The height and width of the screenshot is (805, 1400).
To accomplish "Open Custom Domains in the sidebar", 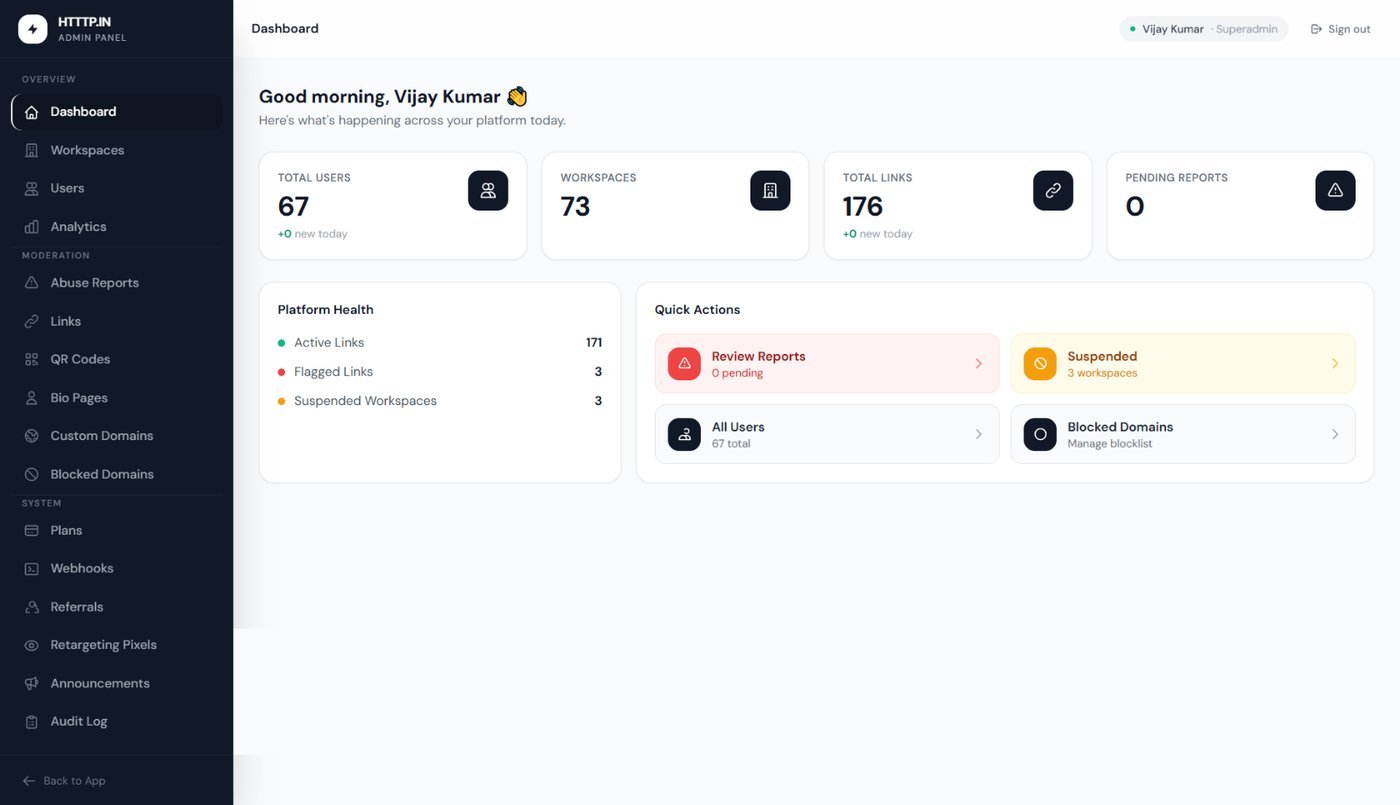I will 117,436.
